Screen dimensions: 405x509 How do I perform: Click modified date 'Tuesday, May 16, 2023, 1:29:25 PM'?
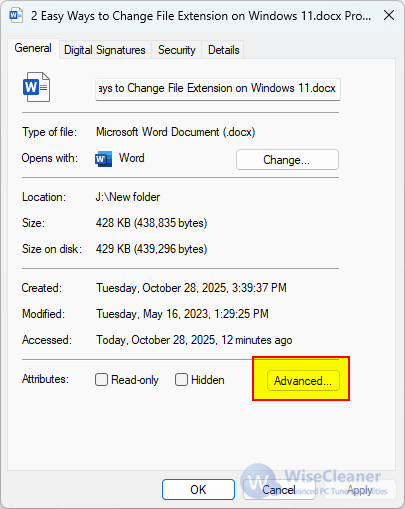click(182, 314)
